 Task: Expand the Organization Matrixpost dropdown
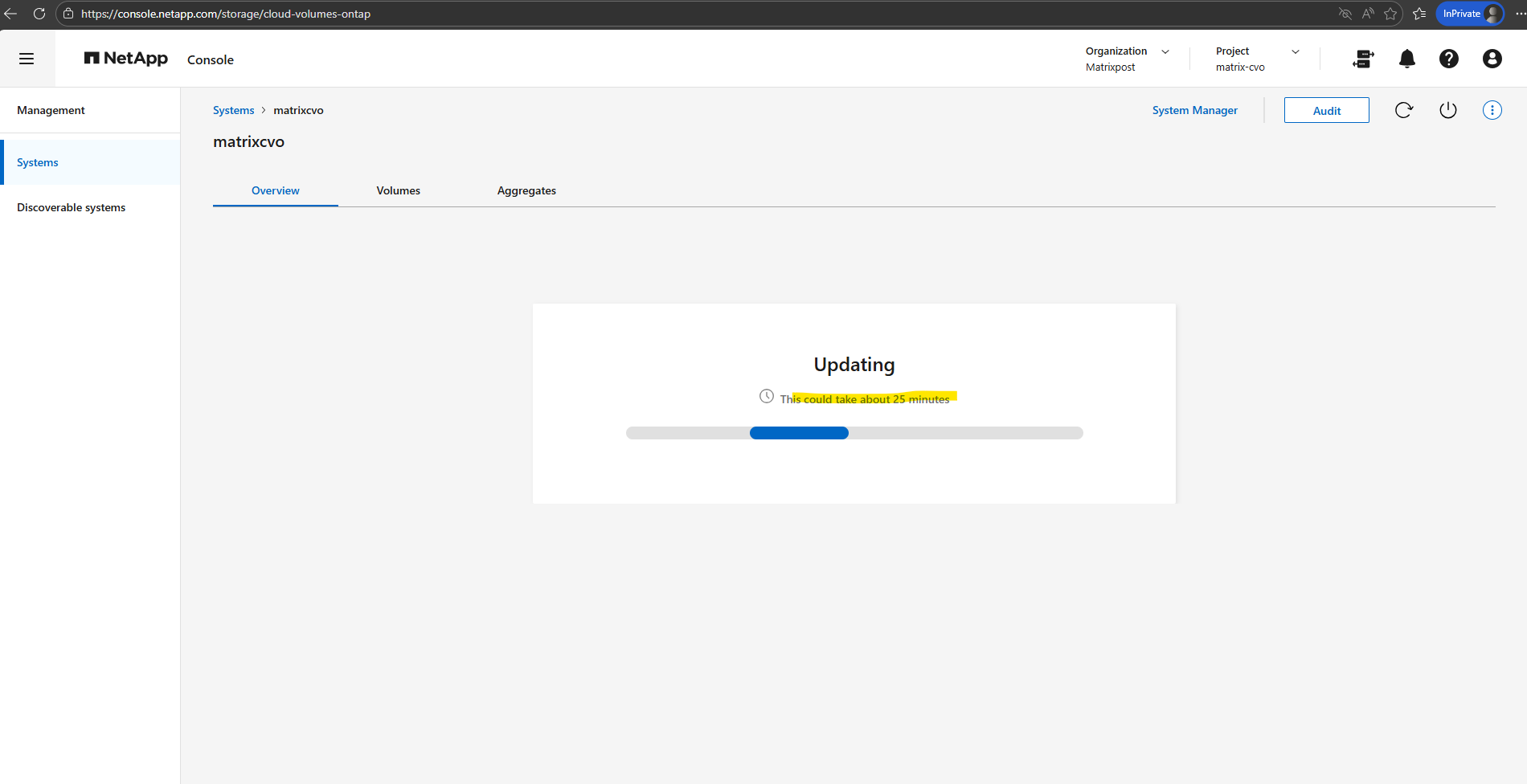[1128, 59]
